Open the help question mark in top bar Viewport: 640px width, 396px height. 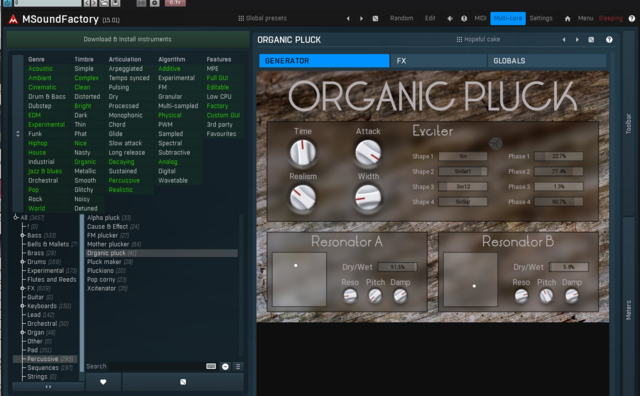(631, 18)
